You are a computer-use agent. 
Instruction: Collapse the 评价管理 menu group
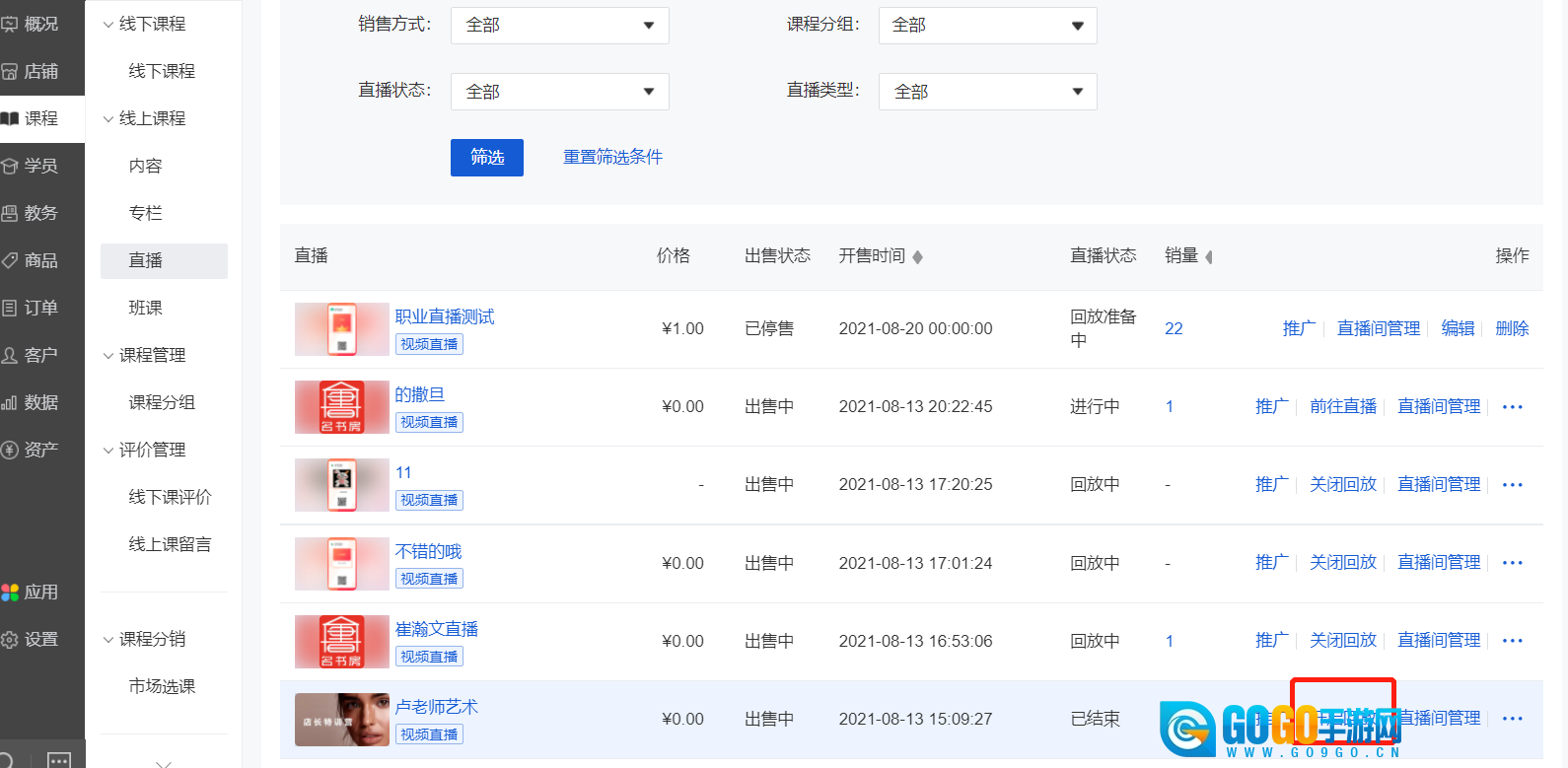pyautogui.click(x=108, y=451)
